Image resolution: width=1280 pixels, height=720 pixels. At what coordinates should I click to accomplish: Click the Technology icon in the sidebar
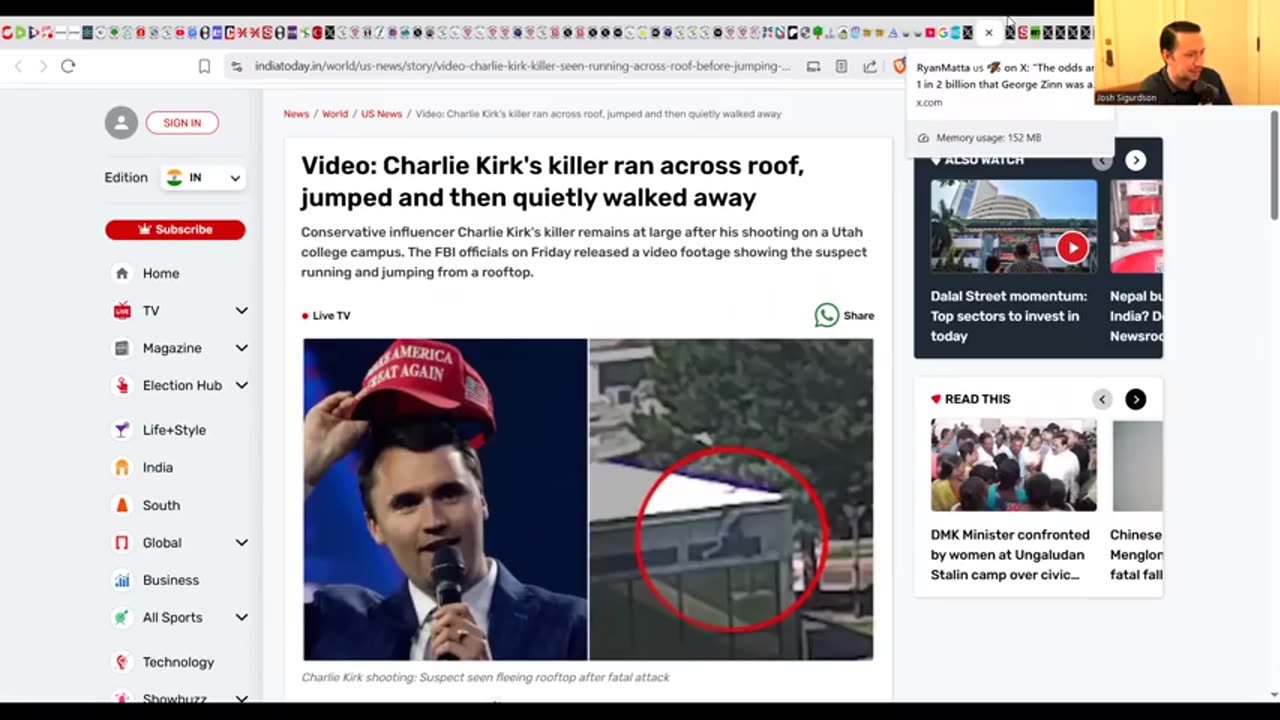coord(122,662)
